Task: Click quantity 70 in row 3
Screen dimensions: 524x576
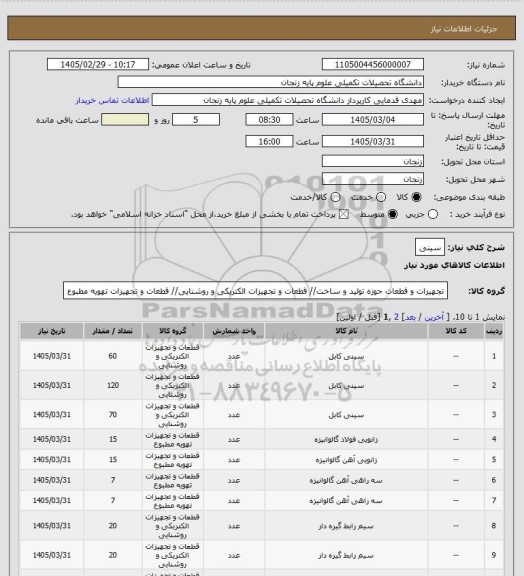Action: point(112,415)
